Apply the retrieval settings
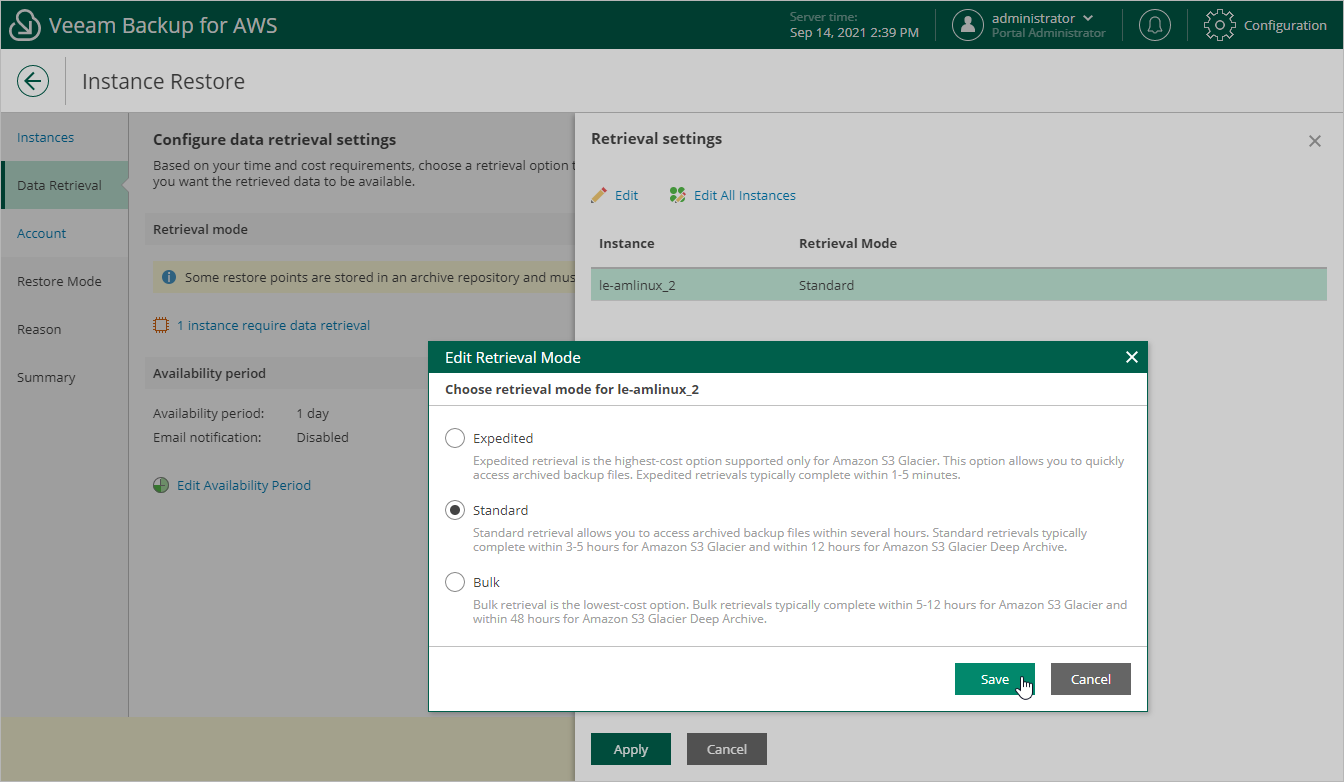The width and height of the screenshot is (1344, 782). click(x=631, y=749)
